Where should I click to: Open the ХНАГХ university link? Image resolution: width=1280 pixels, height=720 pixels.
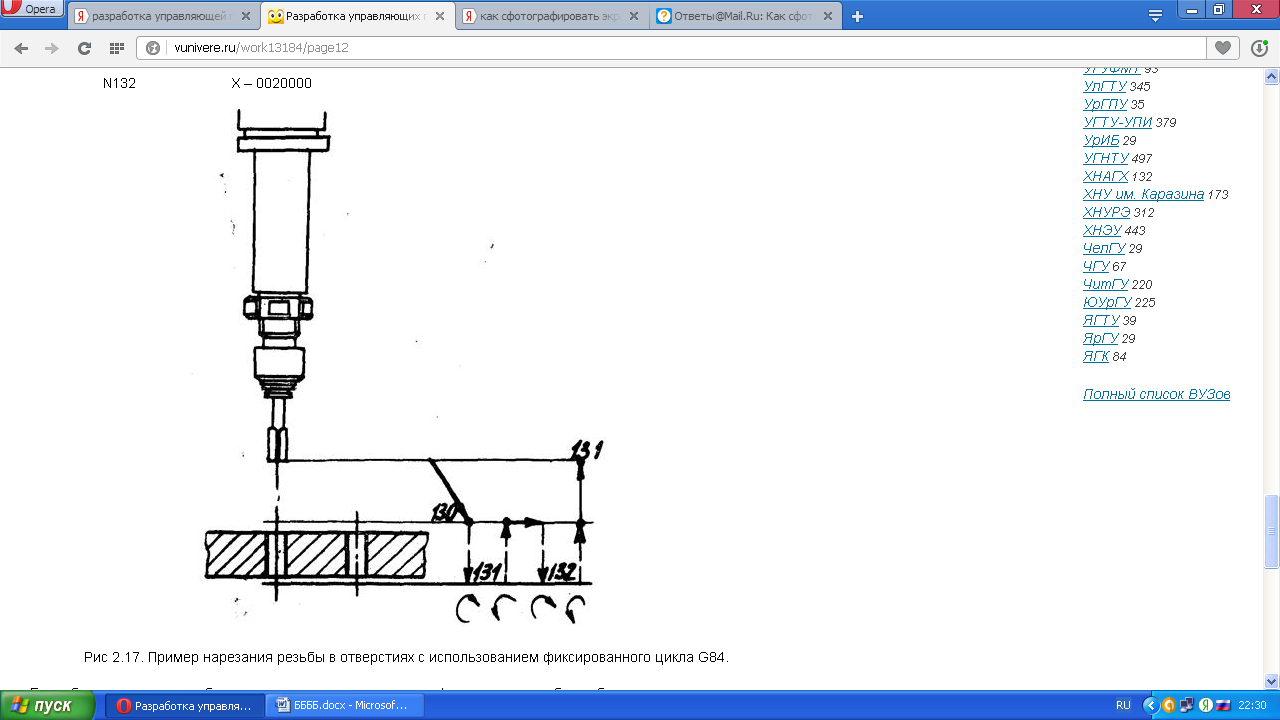(x=1105, y=177)
